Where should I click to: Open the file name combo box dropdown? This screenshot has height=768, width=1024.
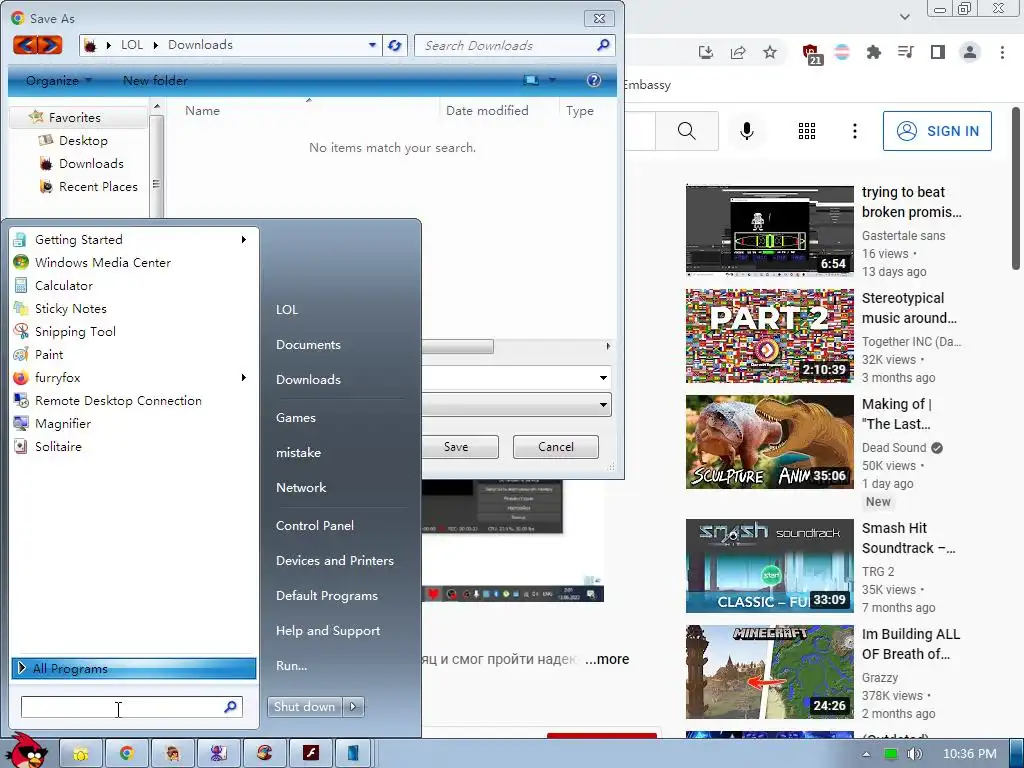(x=603, y=377)
